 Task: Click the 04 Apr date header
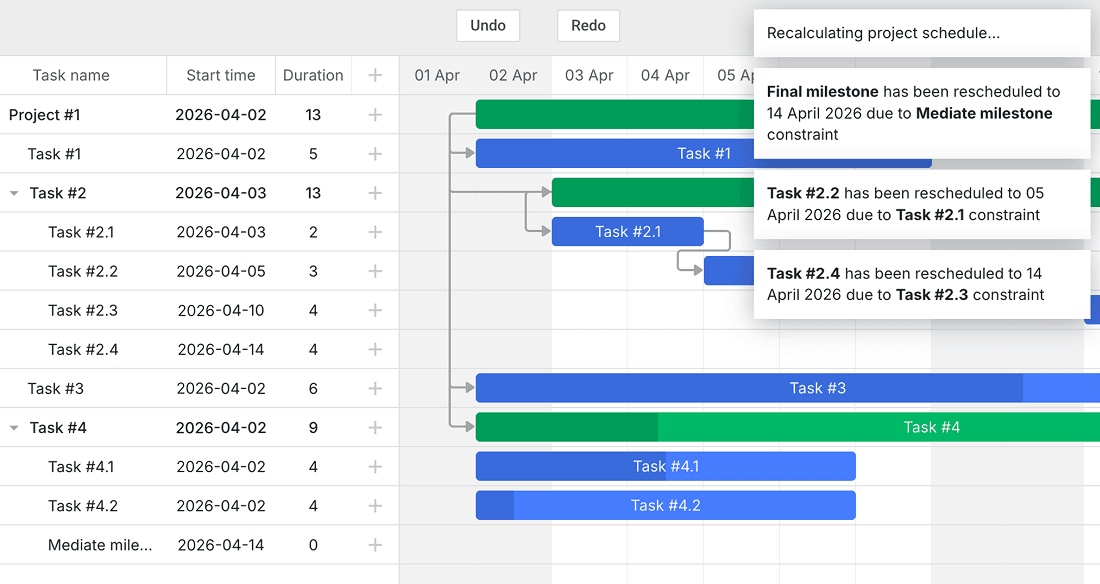pyautogui.click(x=665, y=75)
